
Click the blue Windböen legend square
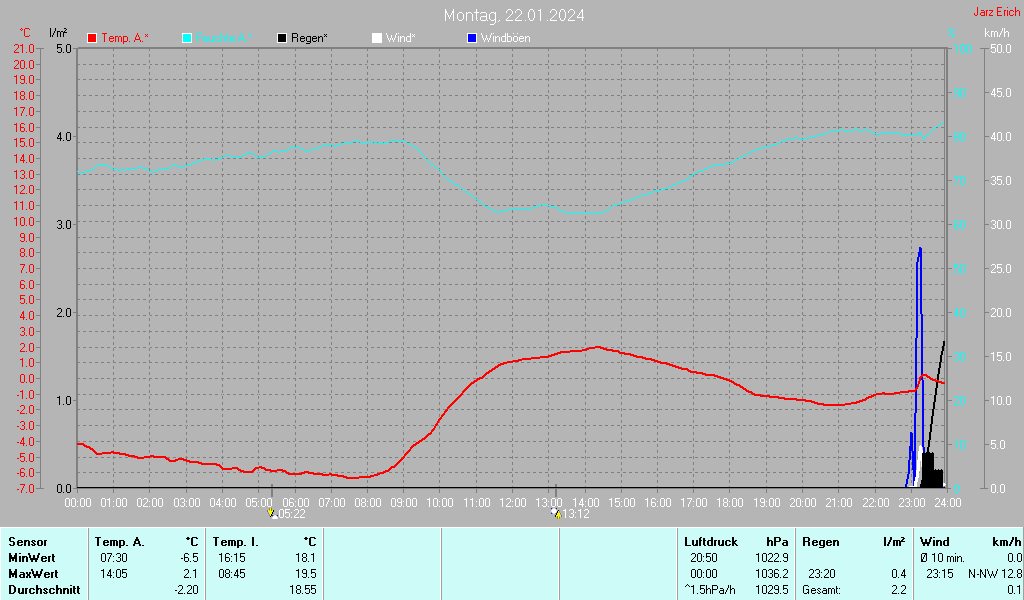click(472, 38)
